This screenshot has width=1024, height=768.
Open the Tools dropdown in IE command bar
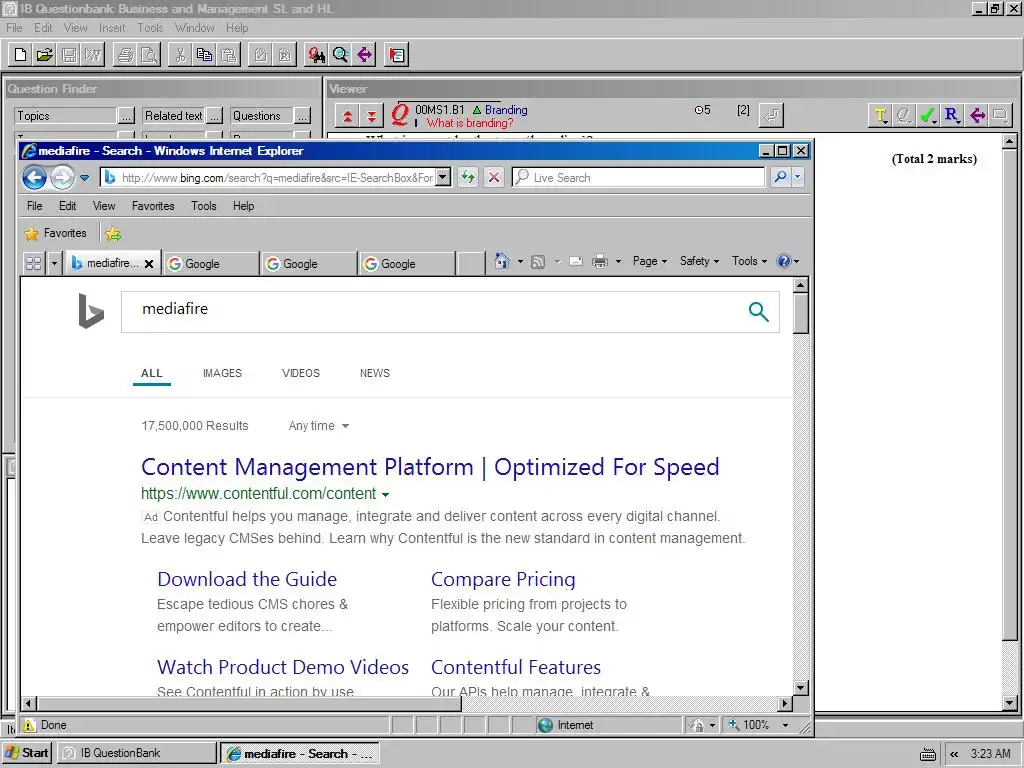click(x=750, y=261)
